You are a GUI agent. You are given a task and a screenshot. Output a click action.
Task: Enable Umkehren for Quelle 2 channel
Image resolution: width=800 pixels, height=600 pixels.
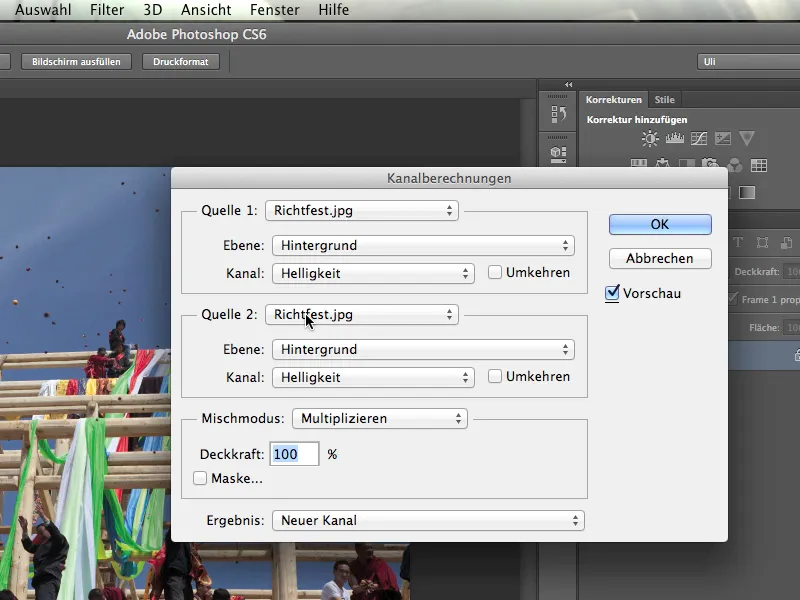(494, 377)
